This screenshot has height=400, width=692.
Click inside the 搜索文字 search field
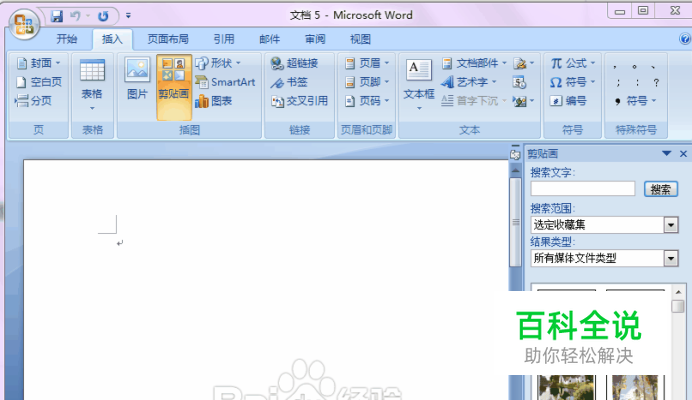point(583,189)
